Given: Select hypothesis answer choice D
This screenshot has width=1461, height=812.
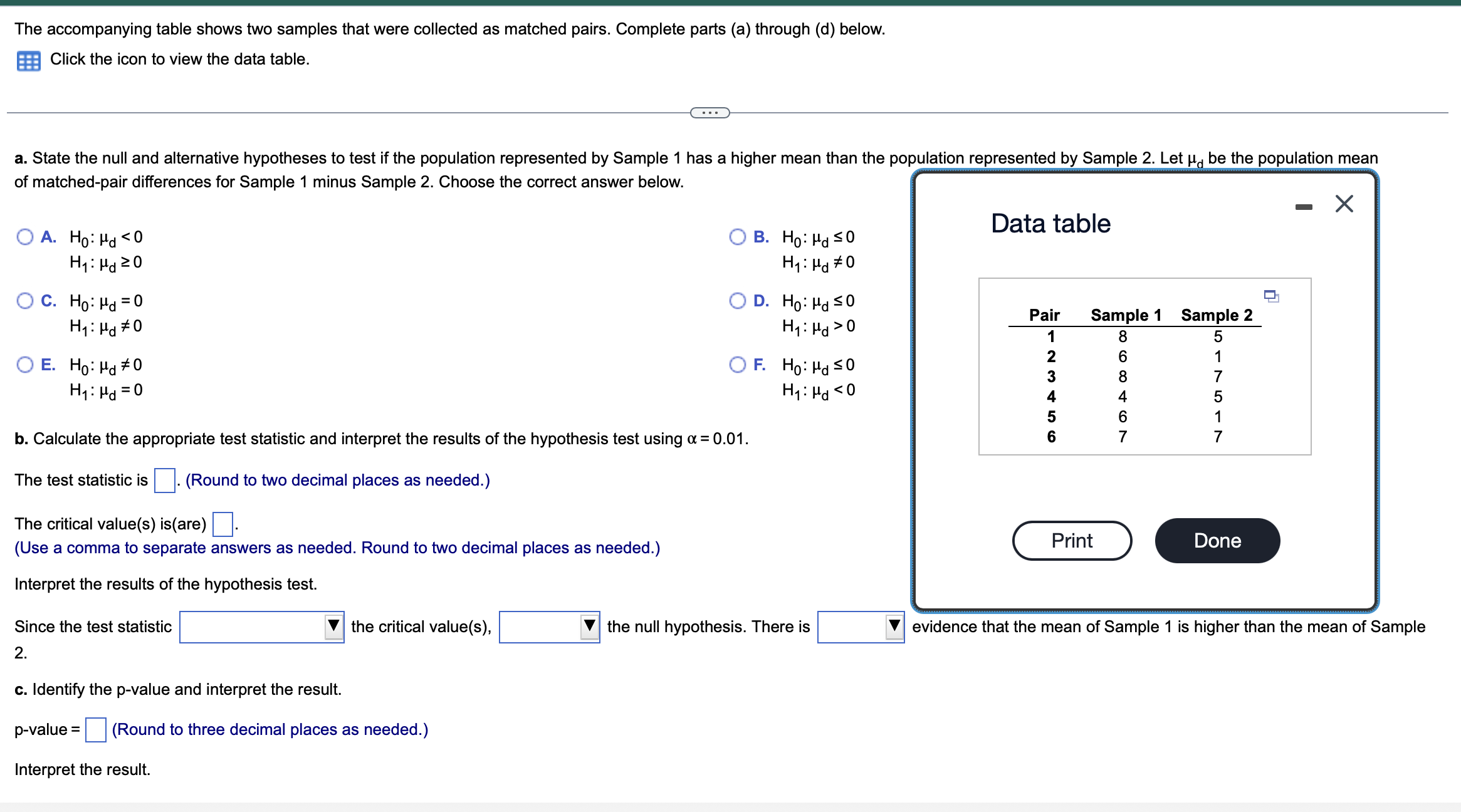Looking at the screenshot, I should tap(738, 301).
